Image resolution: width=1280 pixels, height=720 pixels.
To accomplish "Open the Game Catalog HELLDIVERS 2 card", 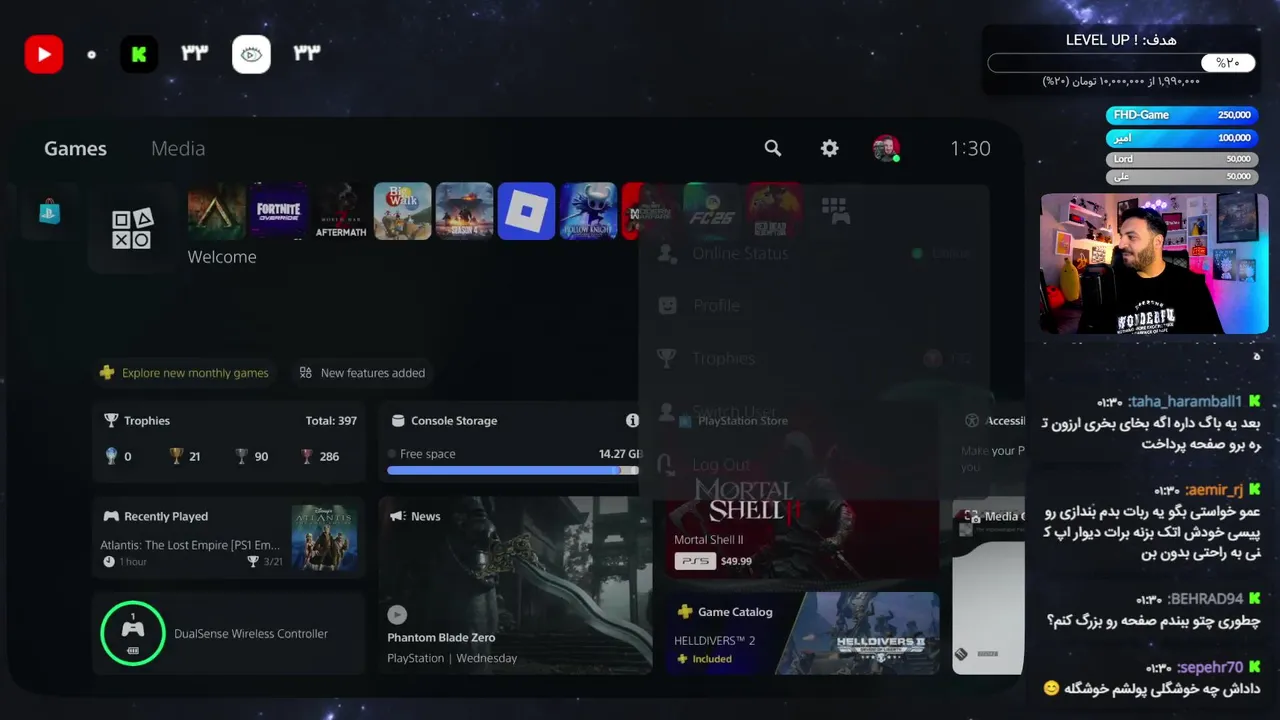I will click(803, 633).
